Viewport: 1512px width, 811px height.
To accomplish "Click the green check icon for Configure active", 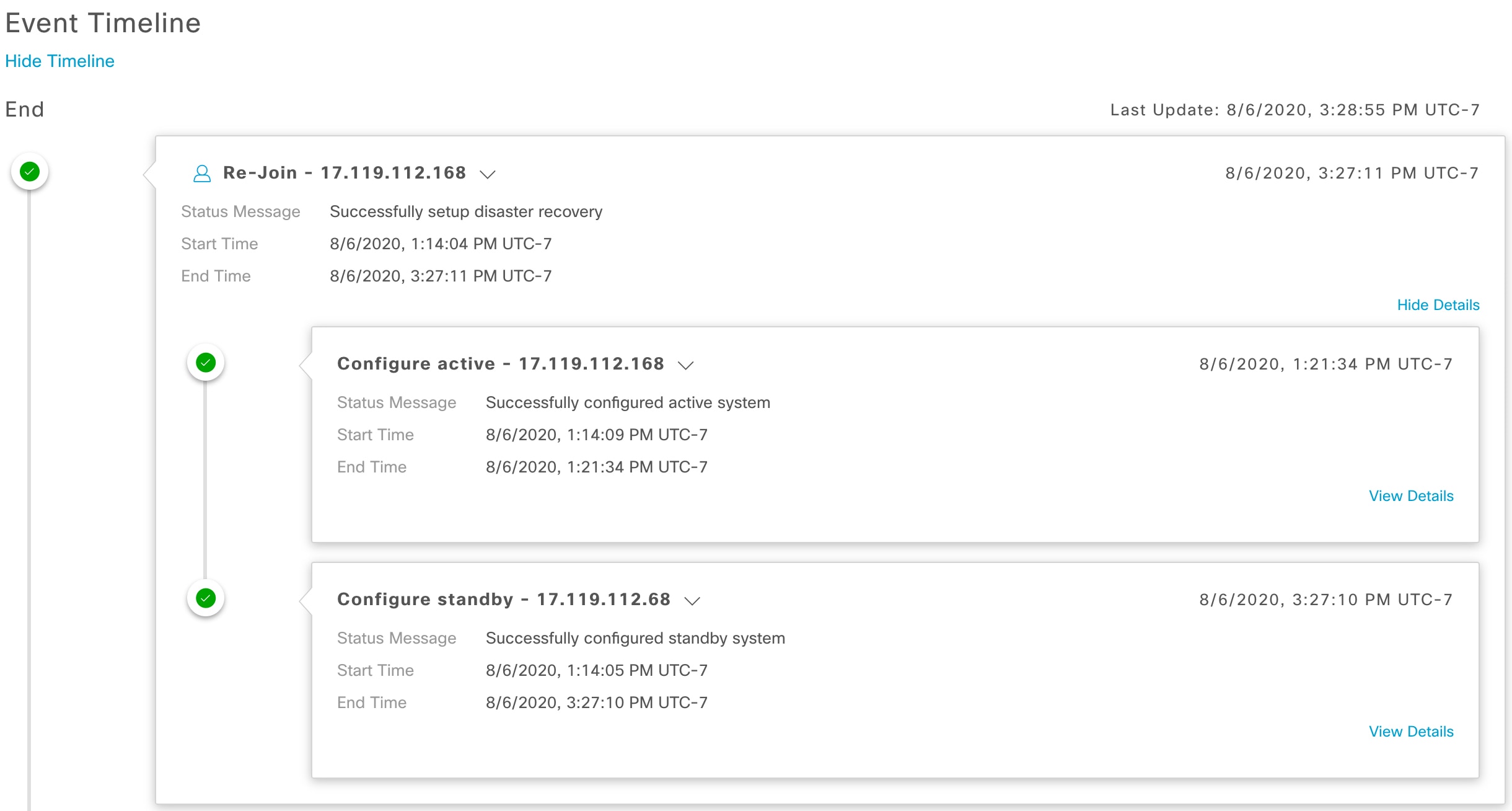I will click(x=206, y=362).
